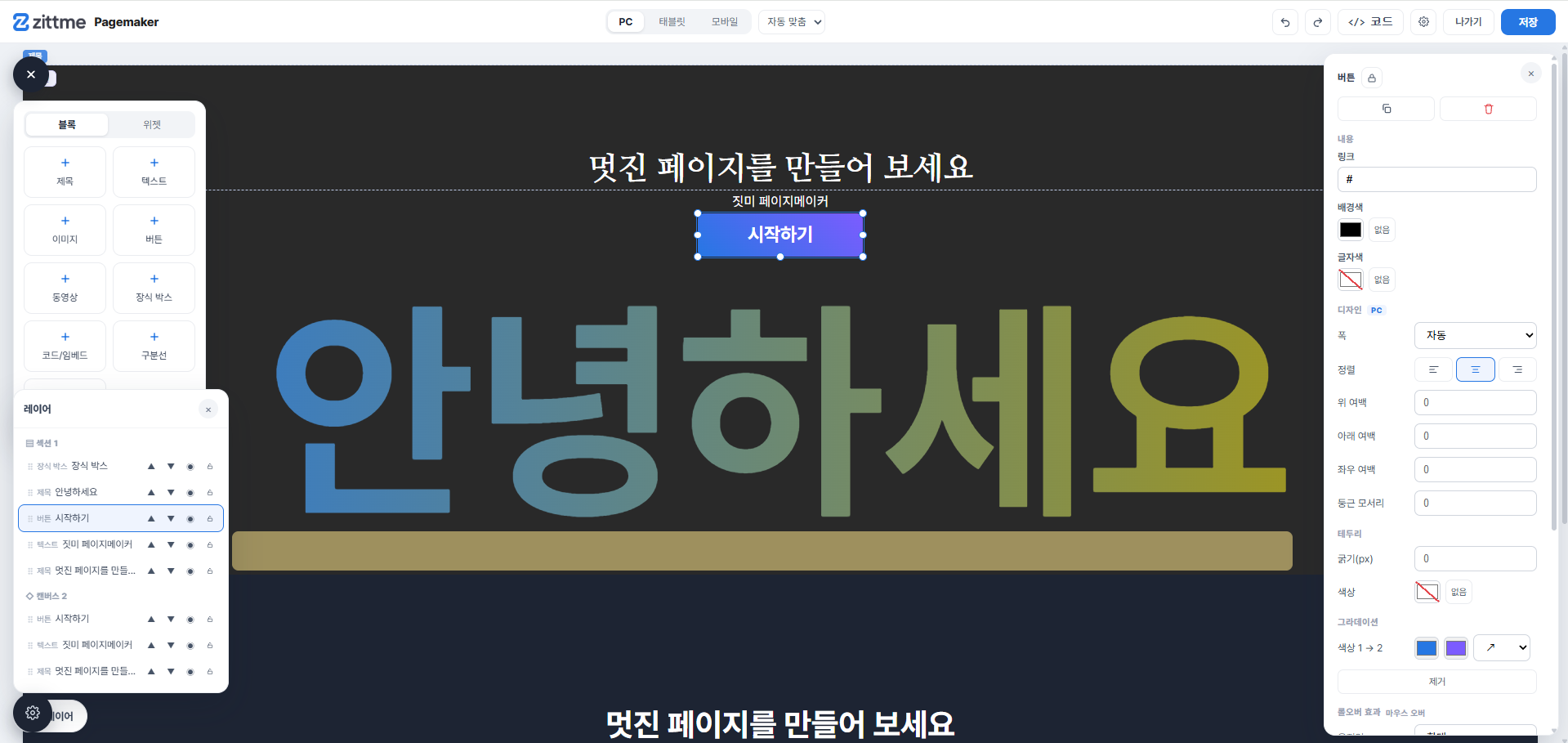Toggle visibility of selected 시작하기 layer
The image size is (1568, 743).
190,519
